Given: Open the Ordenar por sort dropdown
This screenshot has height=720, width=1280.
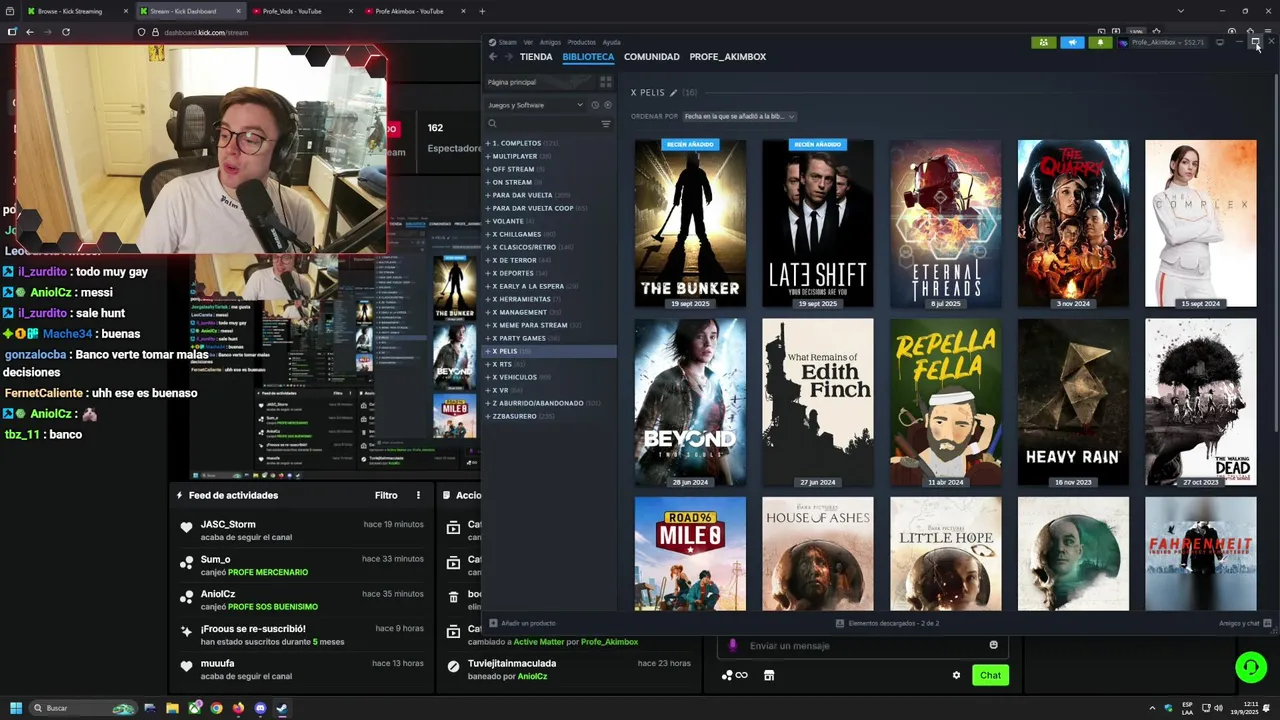Looking at the screenshot, I should coord(739,116).
